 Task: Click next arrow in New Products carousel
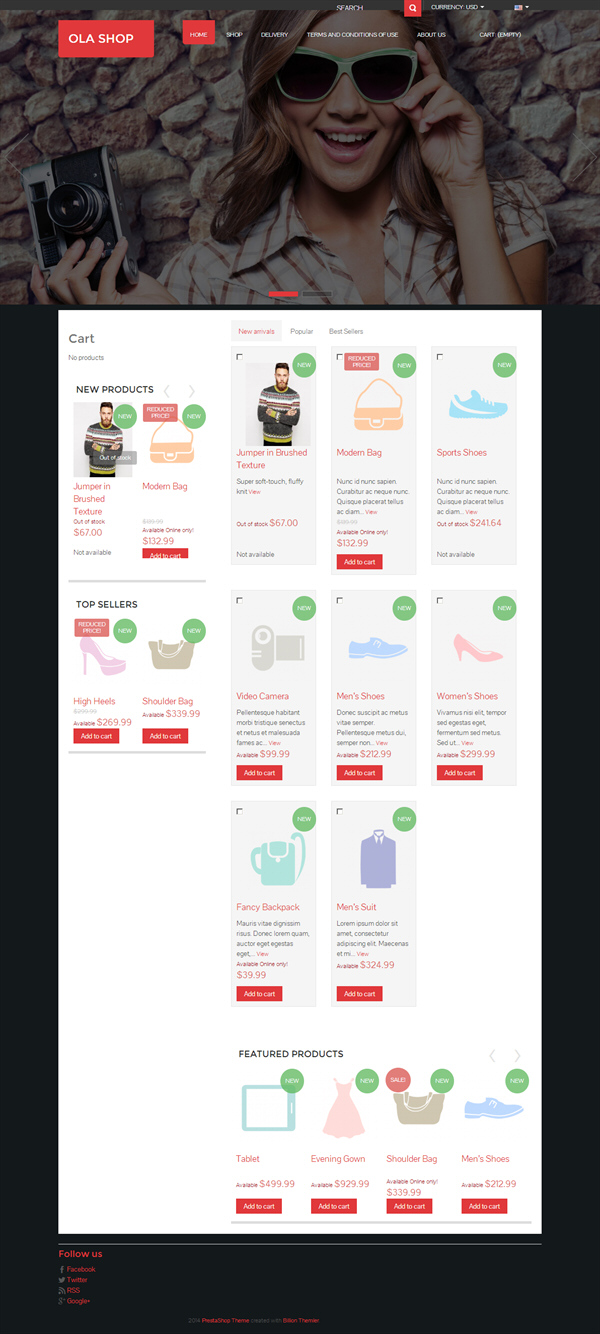click(191, 390)
